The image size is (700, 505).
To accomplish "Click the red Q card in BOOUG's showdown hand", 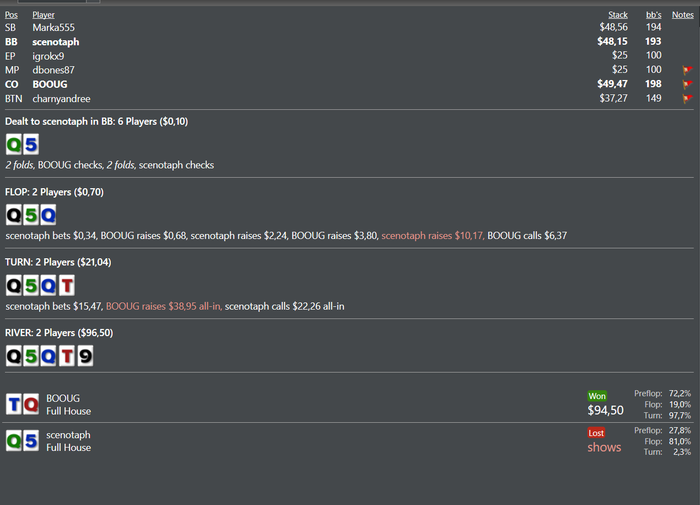I will (x=31, y=404).
